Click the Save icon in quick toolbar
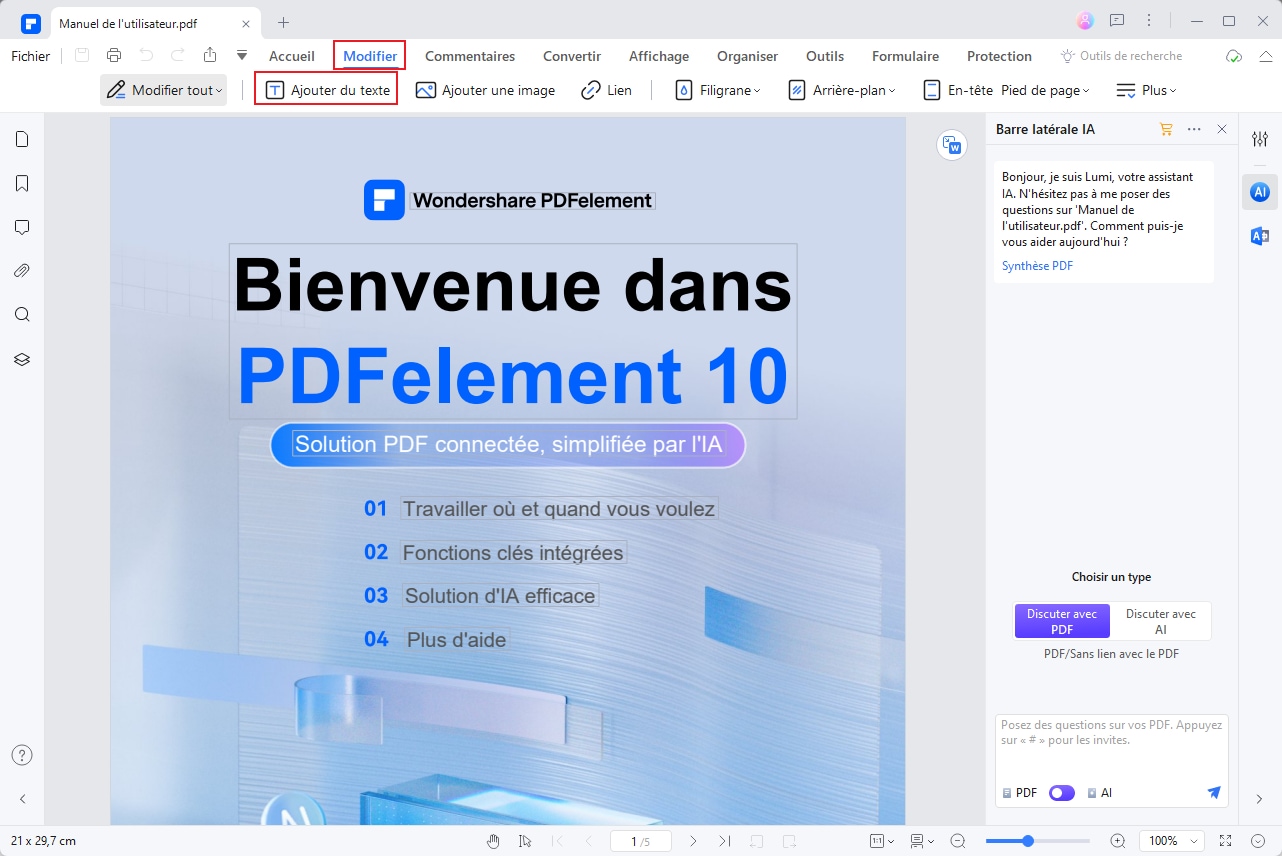Viewport: 1282px width, 856px height. pyautogui.click(x=82, y=56)
